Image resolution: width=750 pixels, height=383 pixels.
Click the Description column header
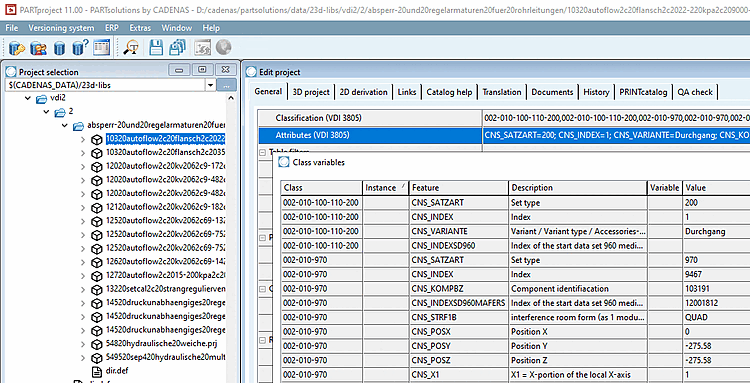pos(577,188)
